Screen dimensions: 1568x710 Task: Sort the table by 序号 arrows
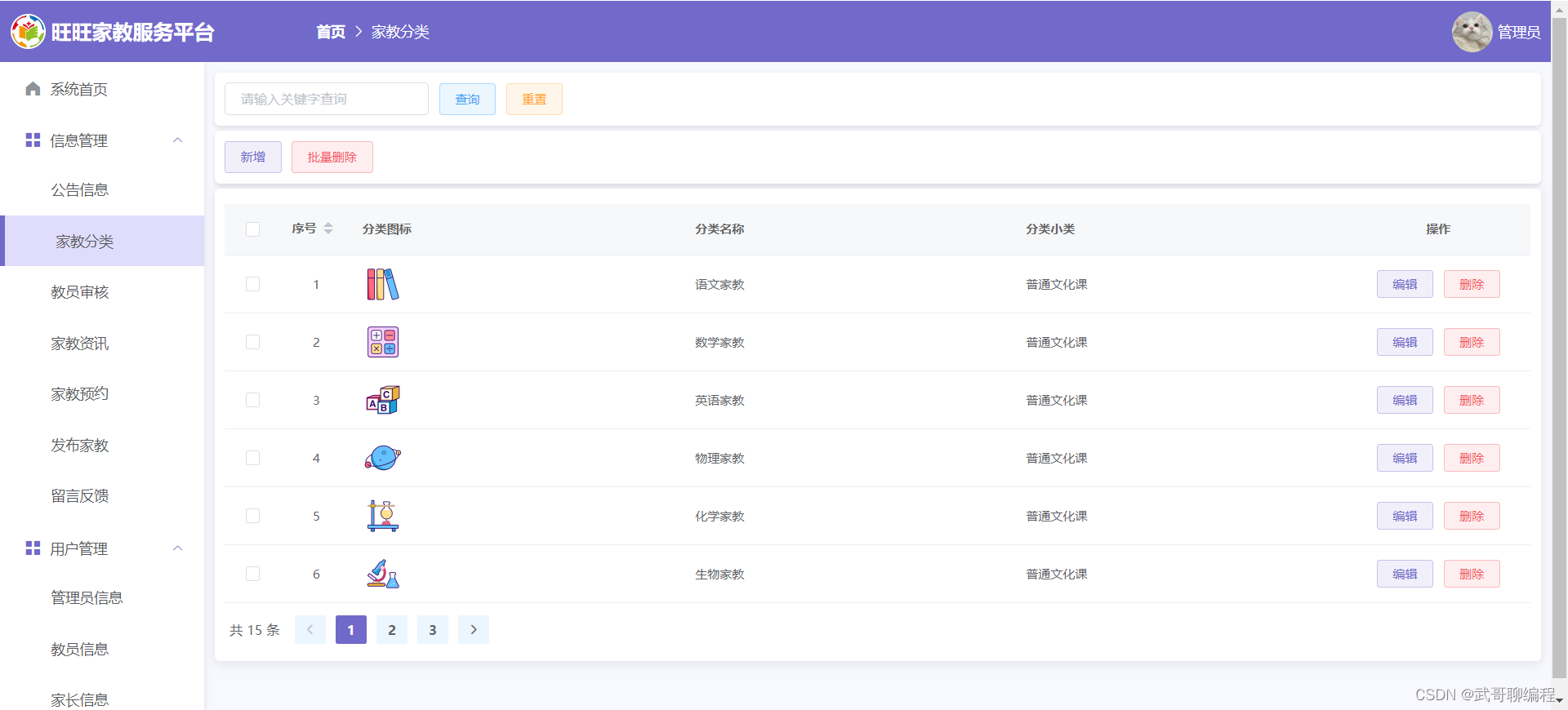[x=328, y=229]
